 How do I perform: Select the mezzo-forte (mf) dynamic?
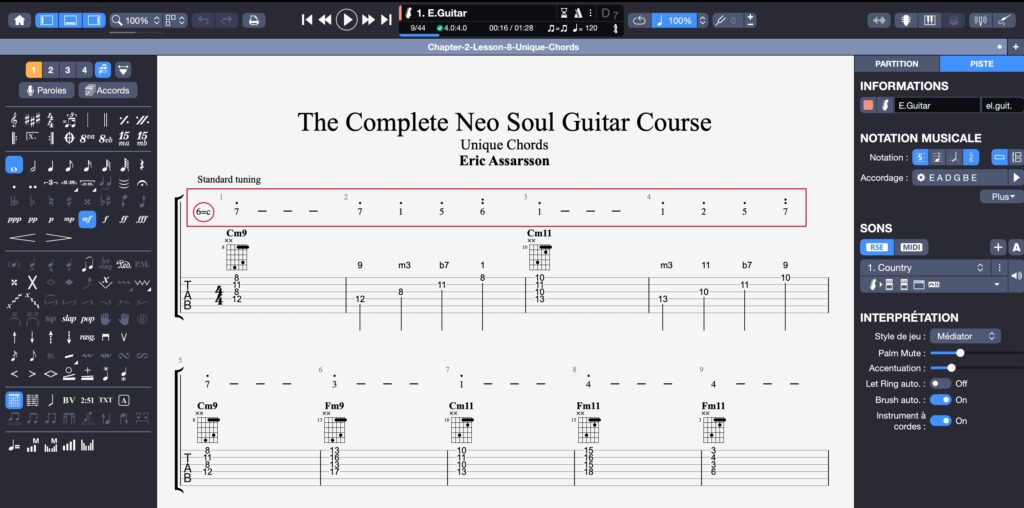87,218
